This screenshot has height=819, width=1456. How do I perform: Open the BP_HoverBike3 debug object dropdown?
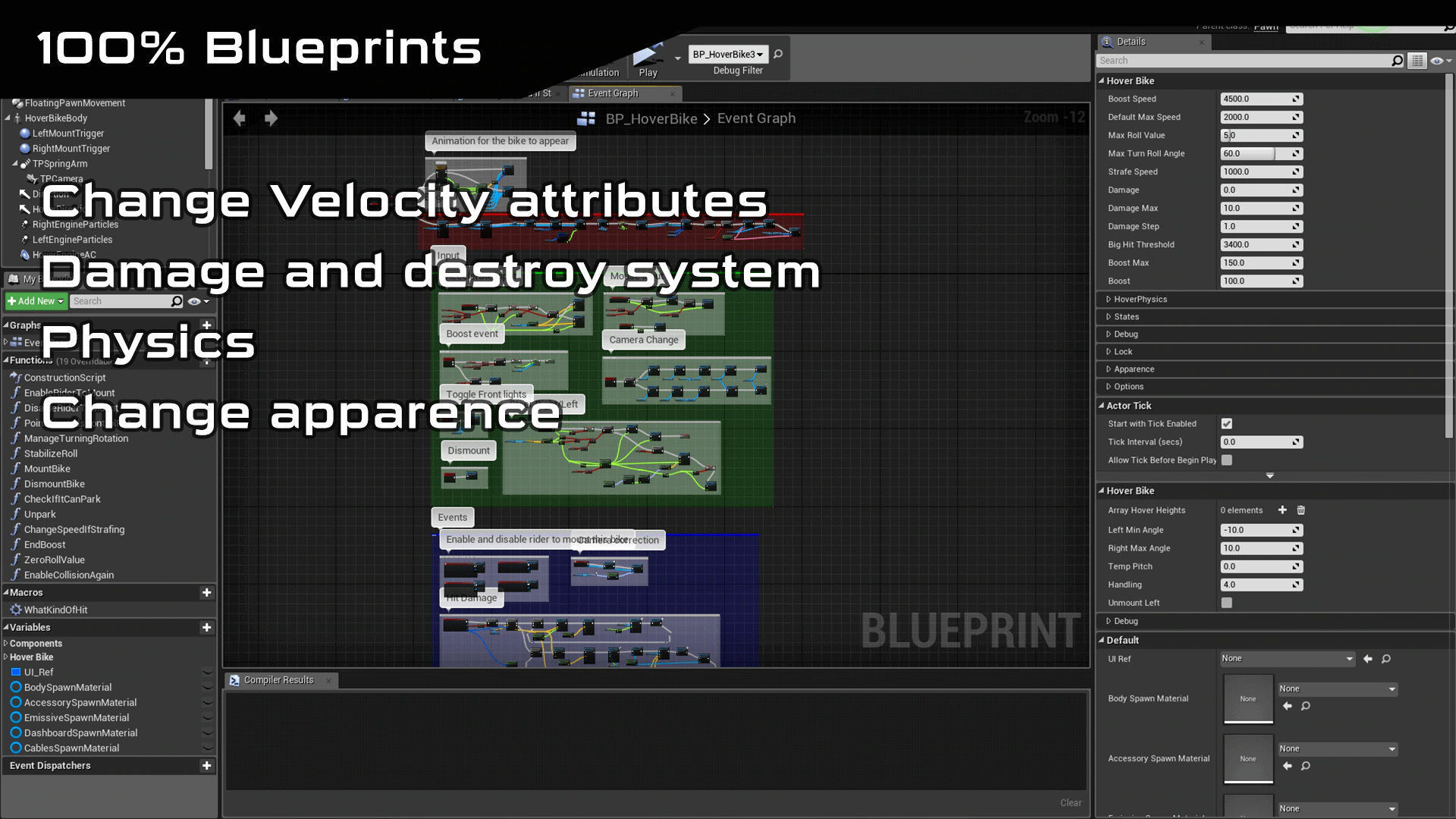click(727, 54)
